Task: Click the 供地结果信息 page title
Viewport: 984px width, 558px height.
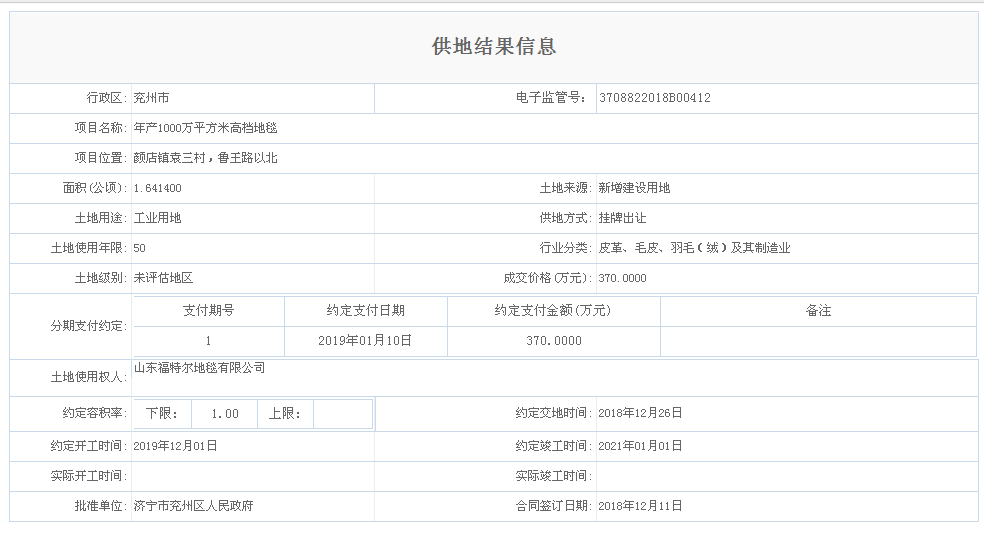Action: pos(493,47)
